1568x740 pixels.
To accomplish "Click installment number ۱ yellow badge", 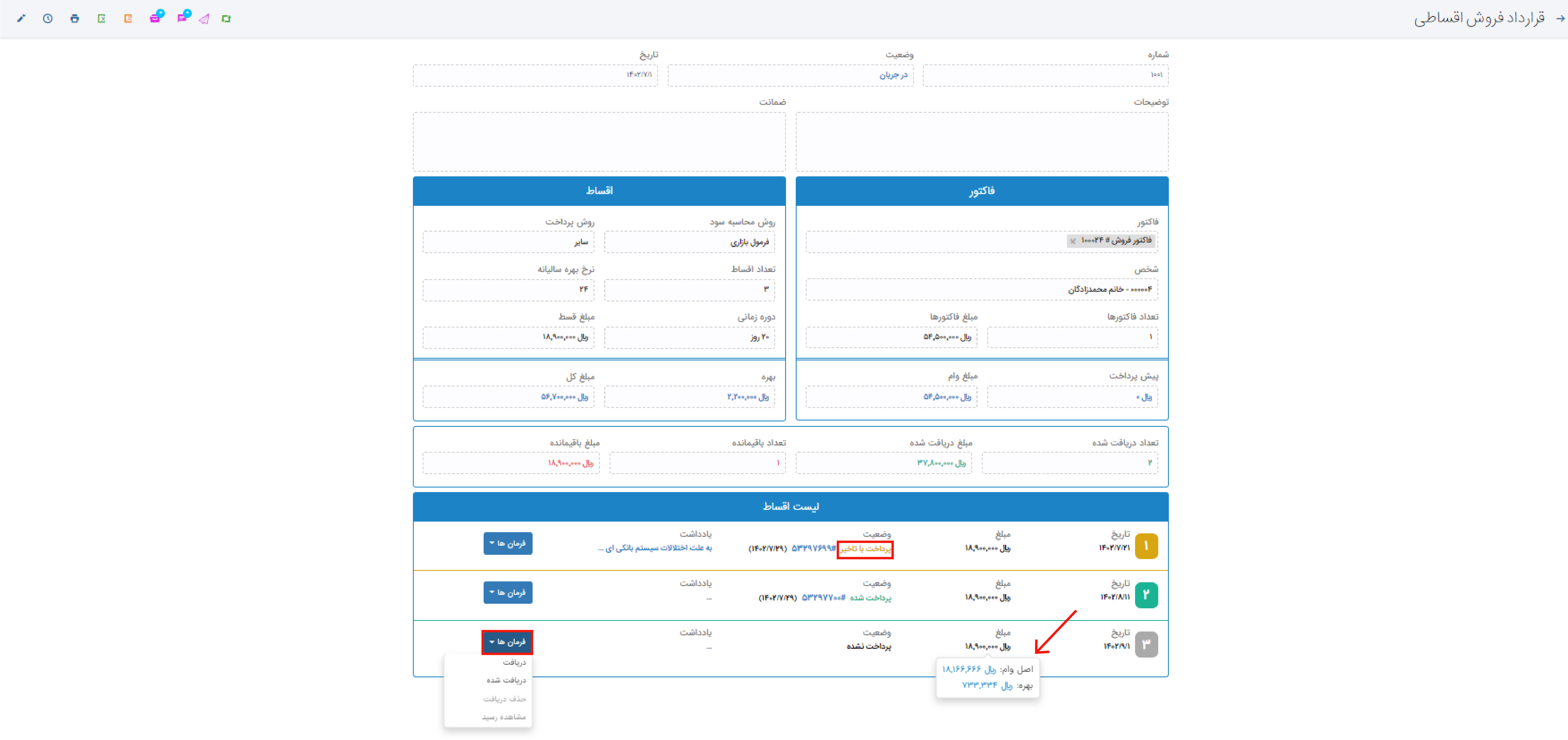I will (1146, 546).
